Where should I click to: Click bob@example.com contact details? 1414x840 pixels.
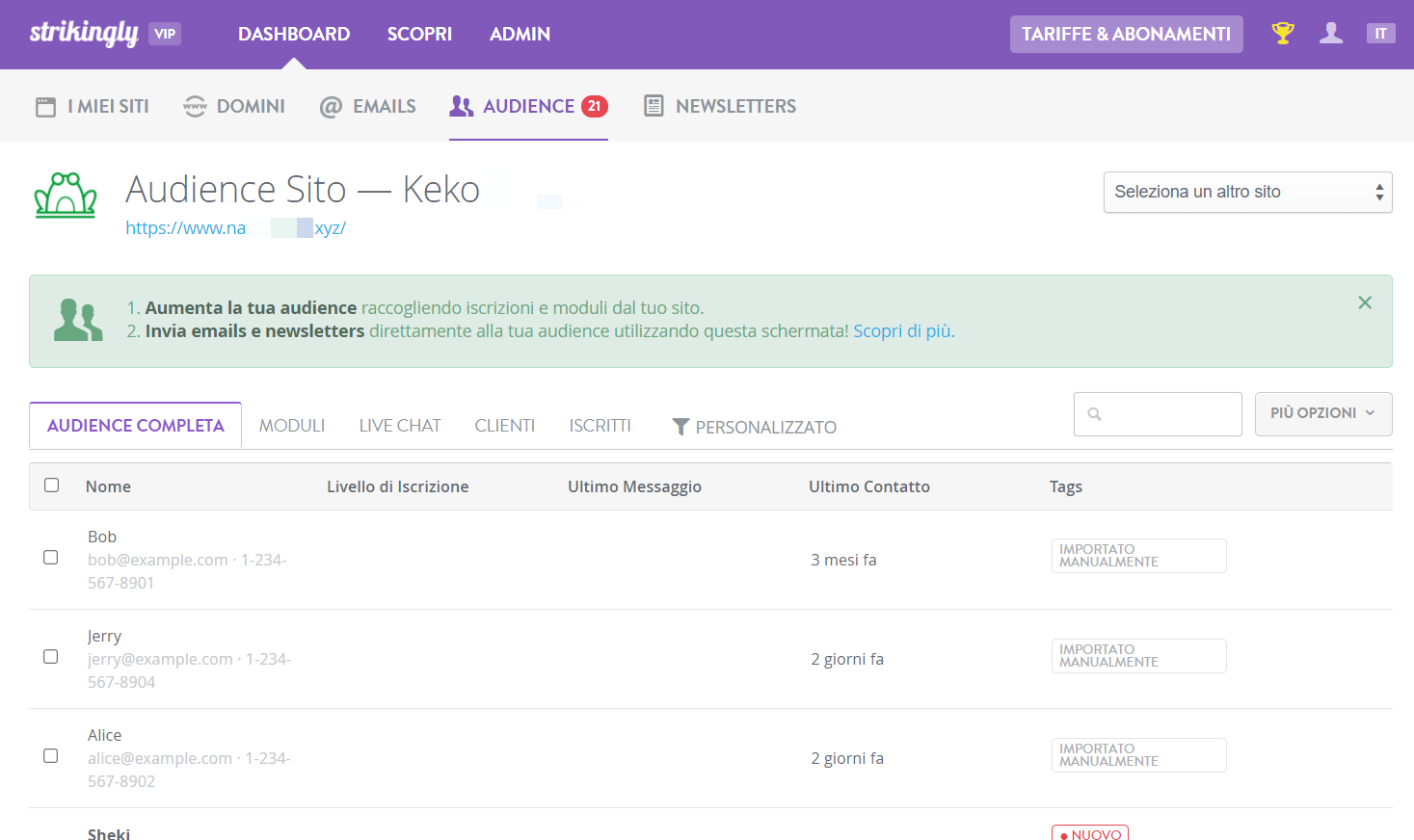[x=187, y=571]
